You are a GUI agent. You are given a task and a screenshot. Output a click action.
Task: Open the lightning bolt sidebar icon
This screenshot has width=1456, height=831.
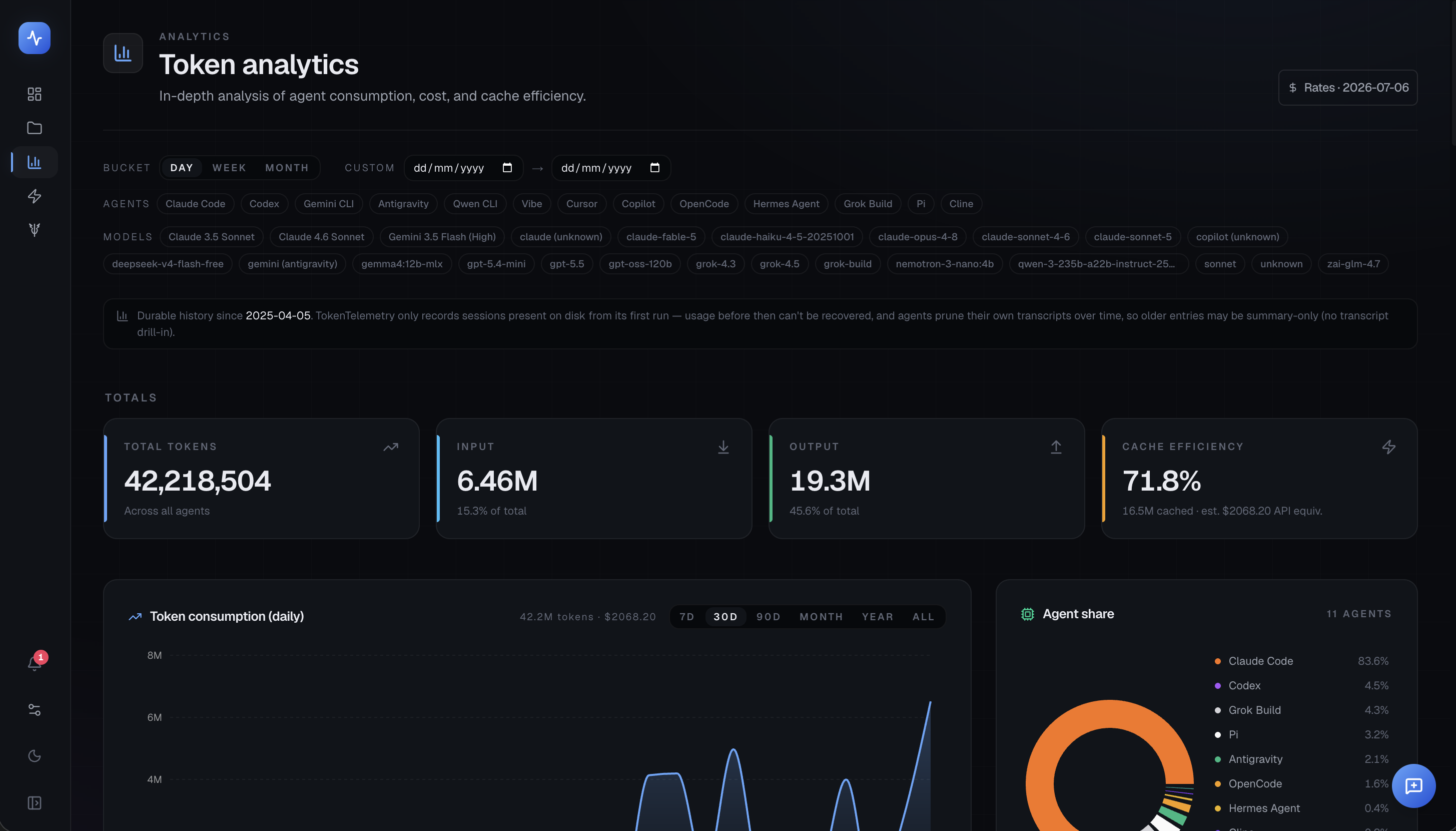pyautogui.click(x=34, y=196)
